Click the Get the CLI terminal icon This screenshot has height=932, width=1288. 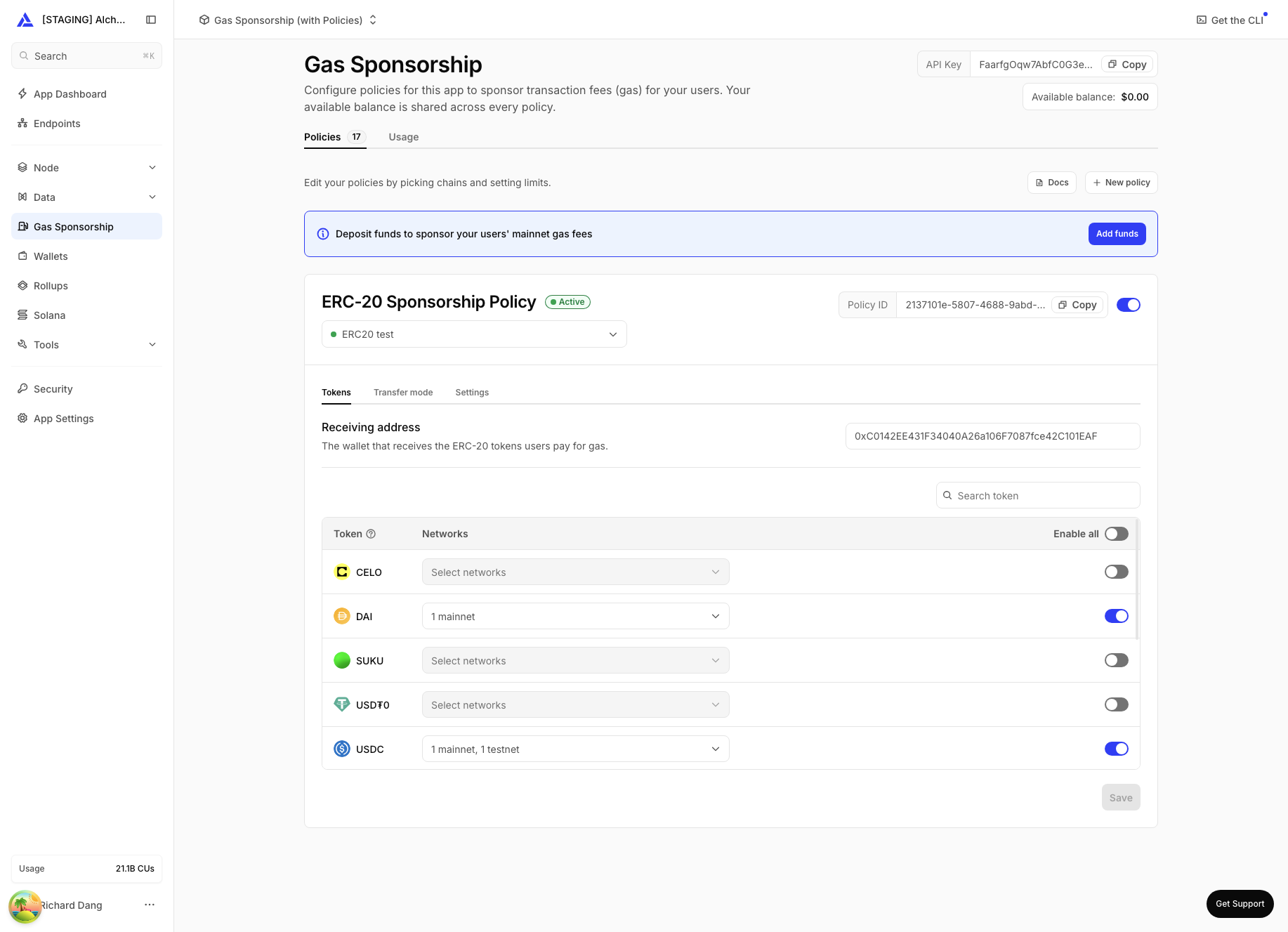(1202, 20)
